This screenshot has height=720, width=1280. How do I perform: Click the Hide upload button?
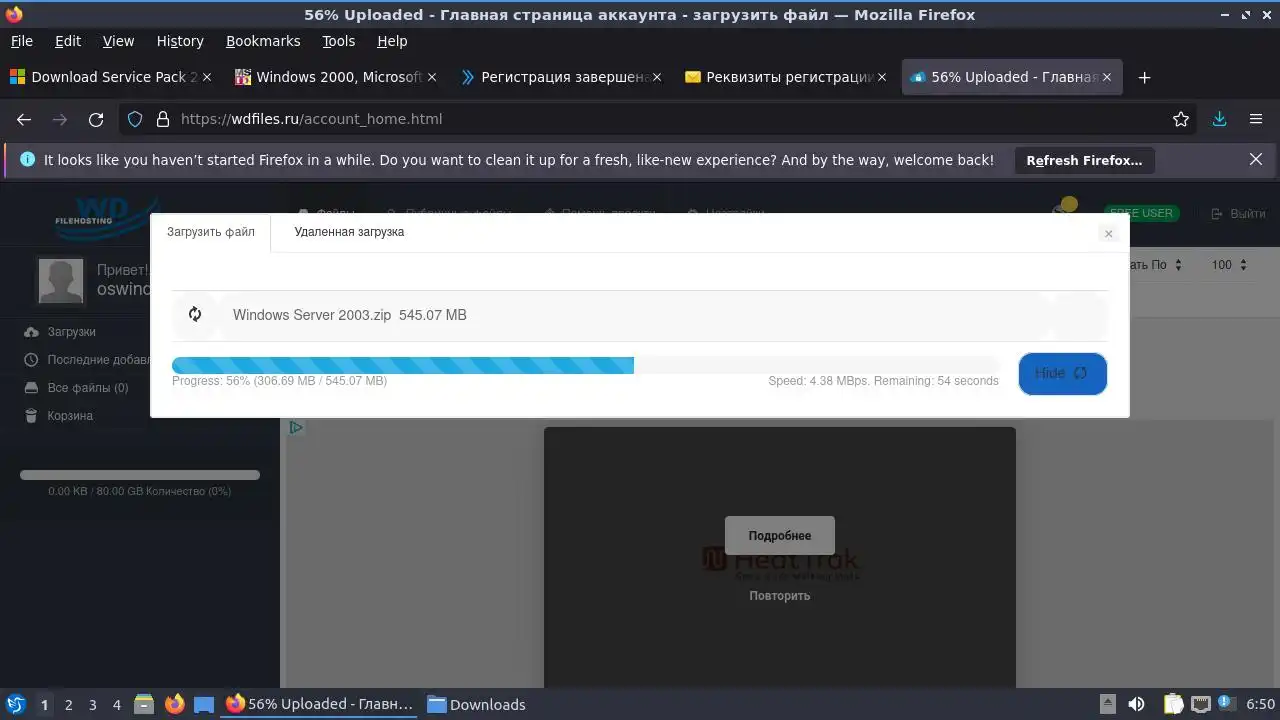coord(1063,373)
